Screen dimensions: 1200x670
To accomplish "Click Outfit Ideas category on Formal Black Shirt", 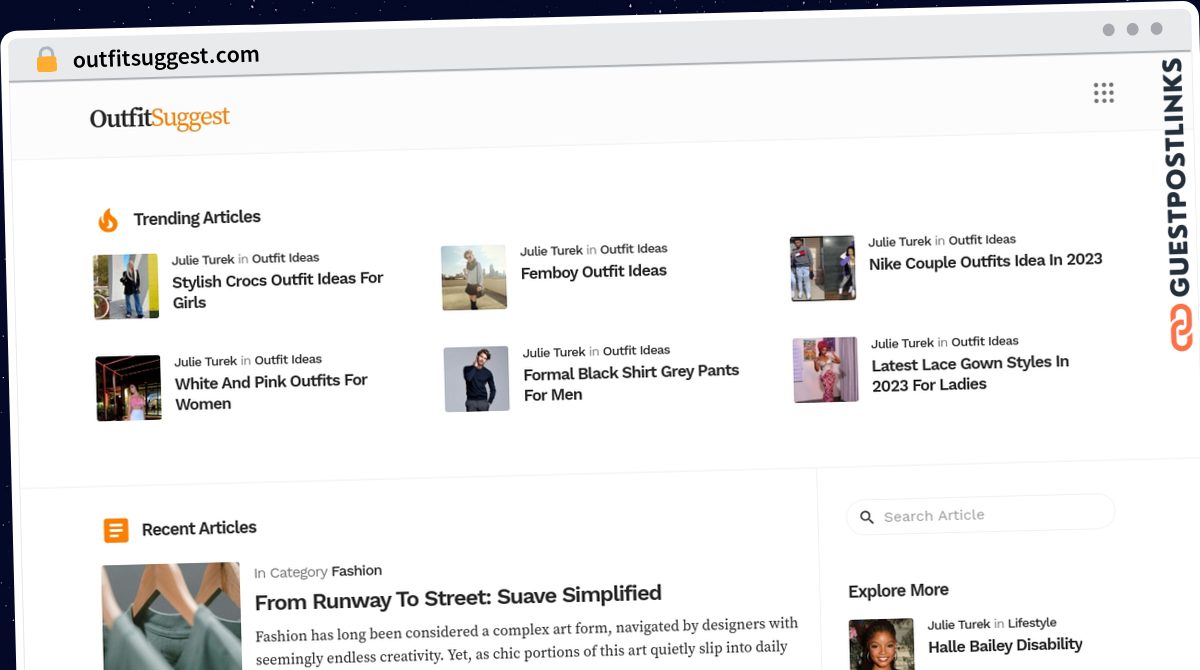I will click(x=637, y=351).
